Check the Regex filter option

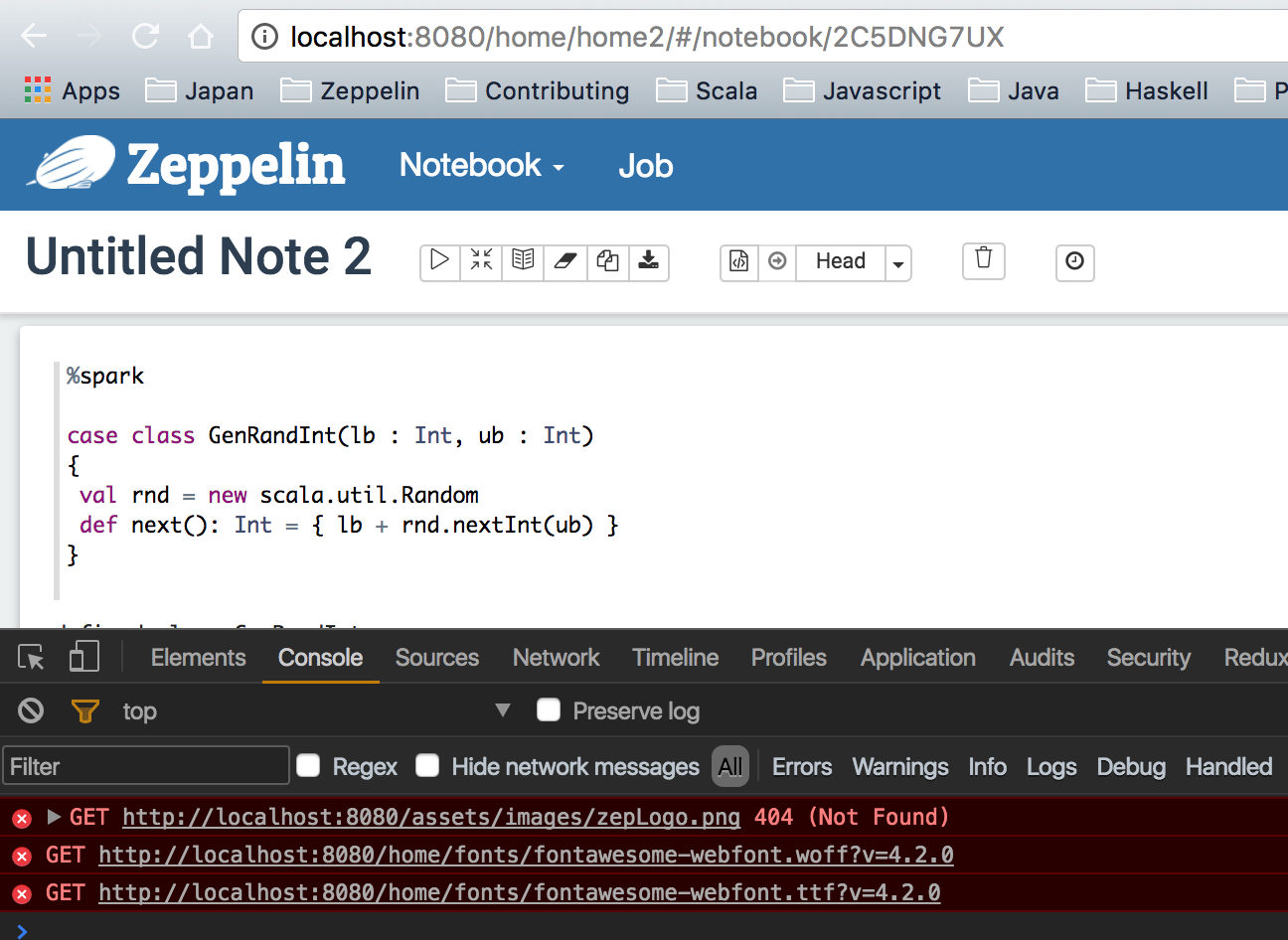[309, 765]
